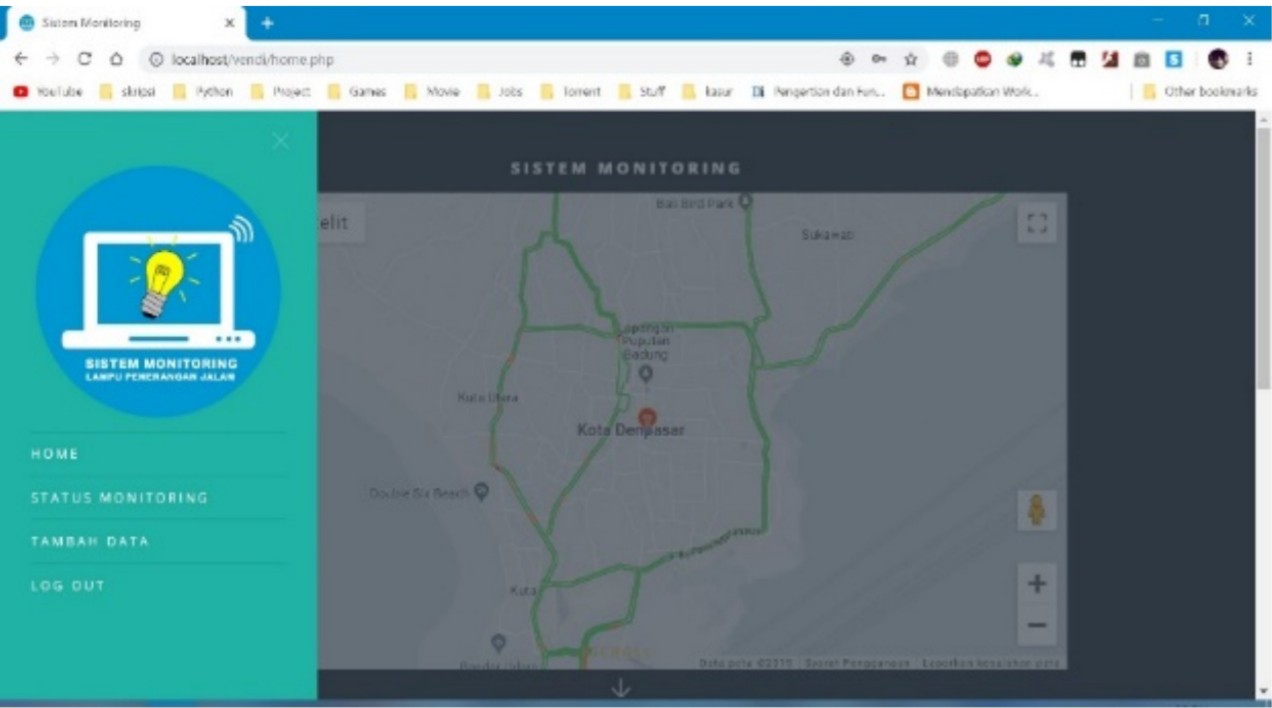This screenshot has width=1272, height=708.
Task: Click LOG OUT in the sidebar
Action: point(67,585)
